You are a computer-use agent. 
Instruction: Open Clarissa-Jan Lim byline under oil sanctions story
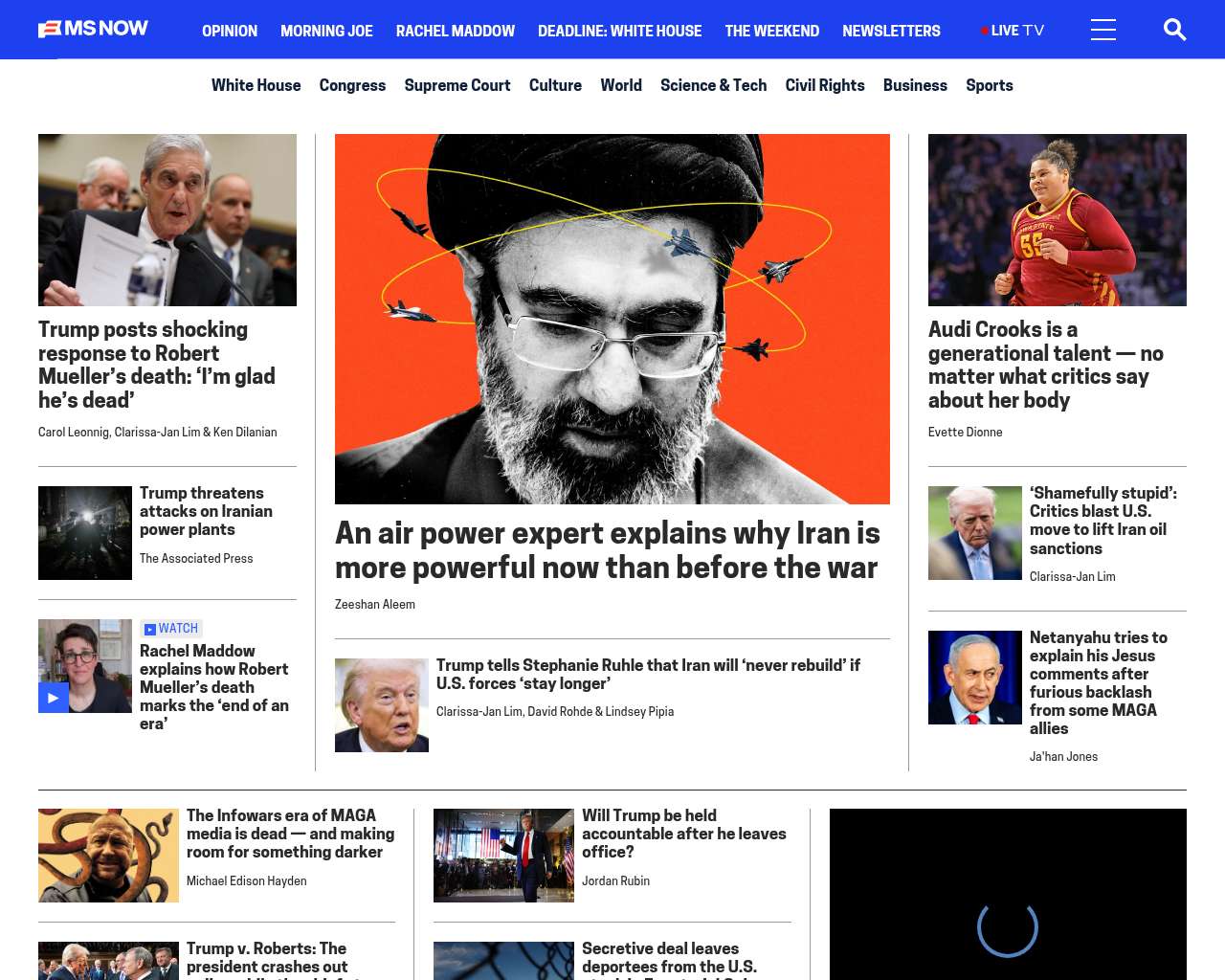point(1073,577)
